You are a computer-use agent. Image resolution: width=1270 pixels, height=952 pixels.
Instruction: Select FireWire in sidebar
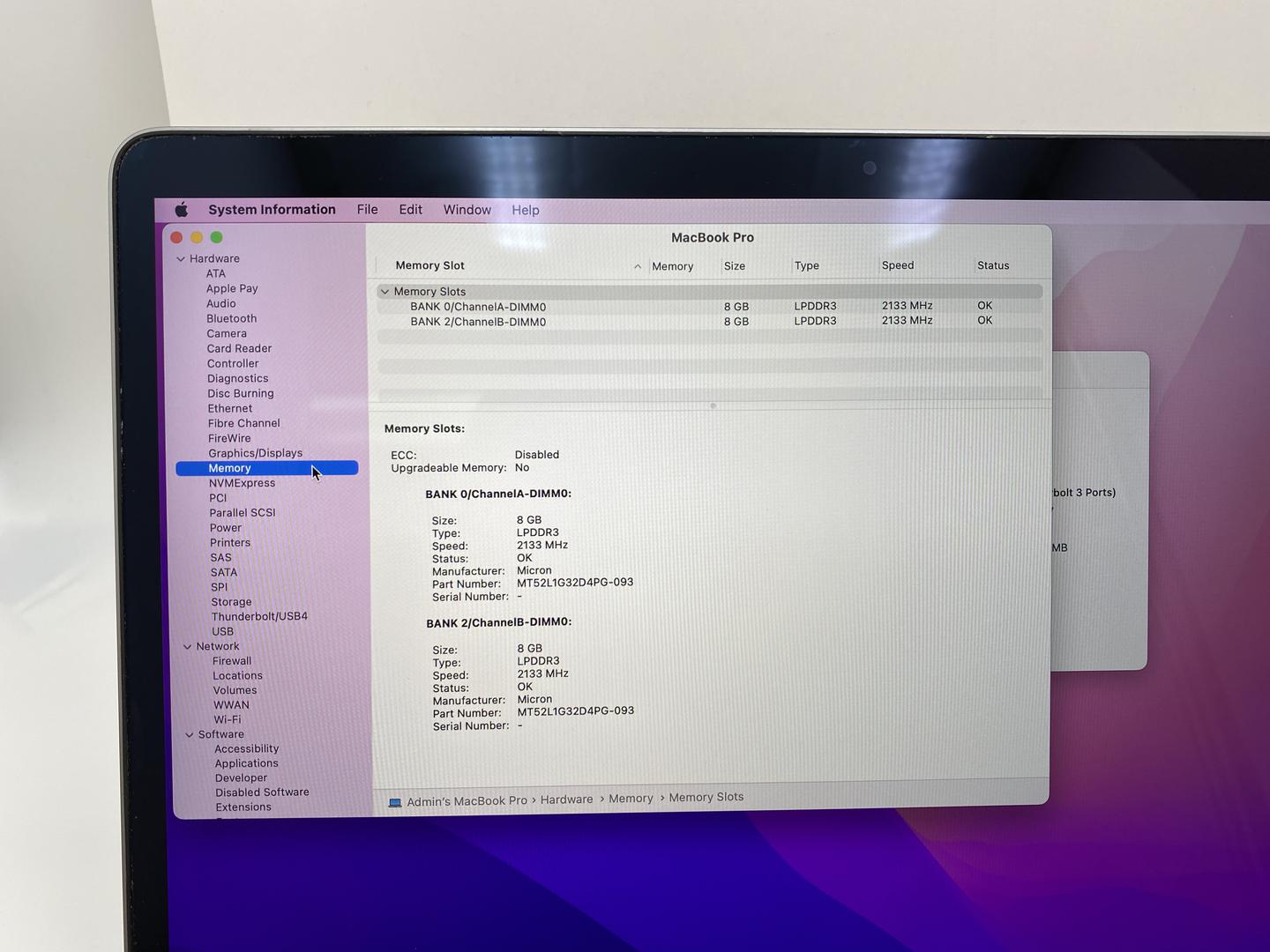(x=229, y=439)
